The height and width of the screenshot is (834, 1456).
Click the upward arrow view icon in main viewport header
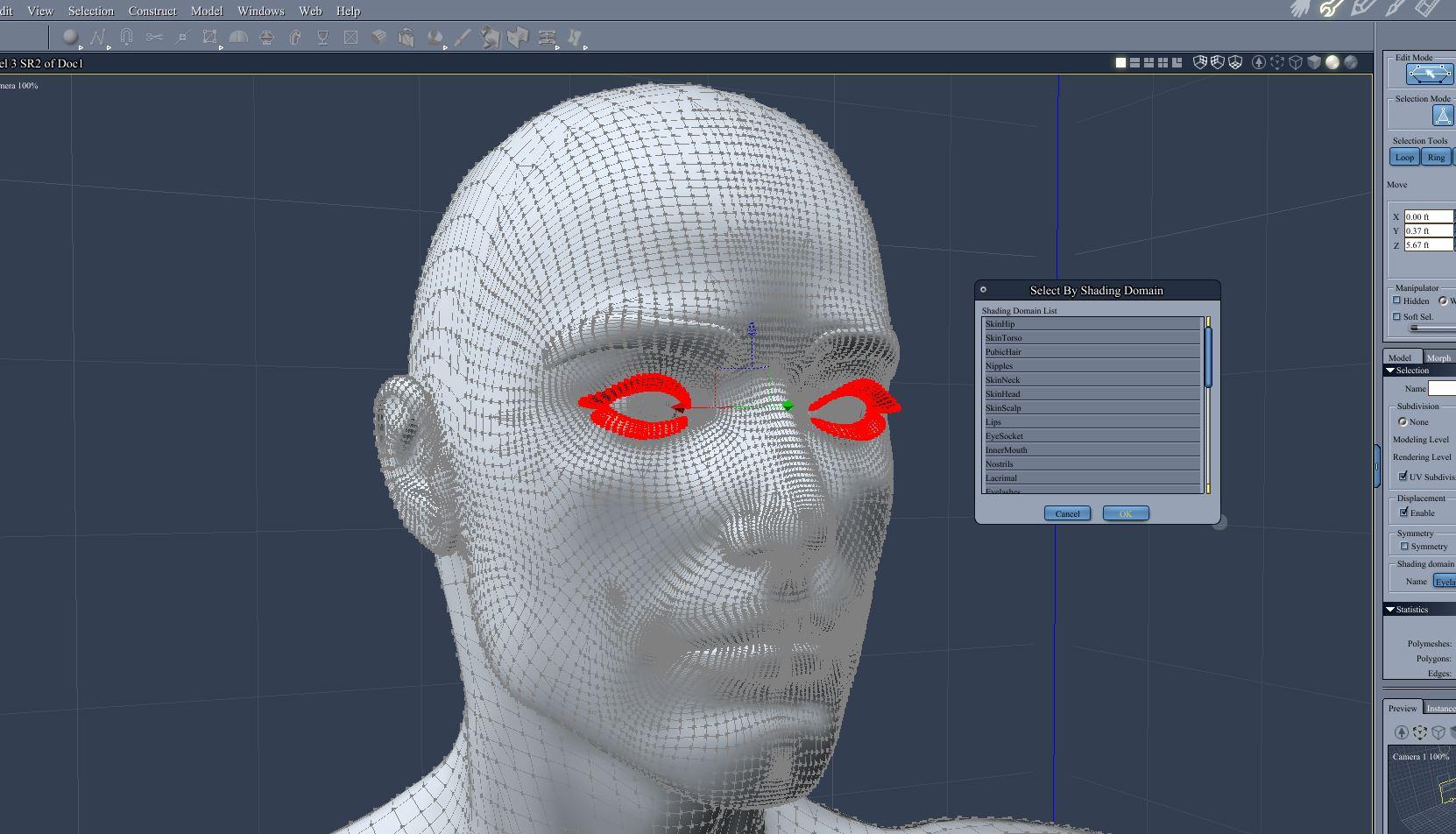point(1259,62)
